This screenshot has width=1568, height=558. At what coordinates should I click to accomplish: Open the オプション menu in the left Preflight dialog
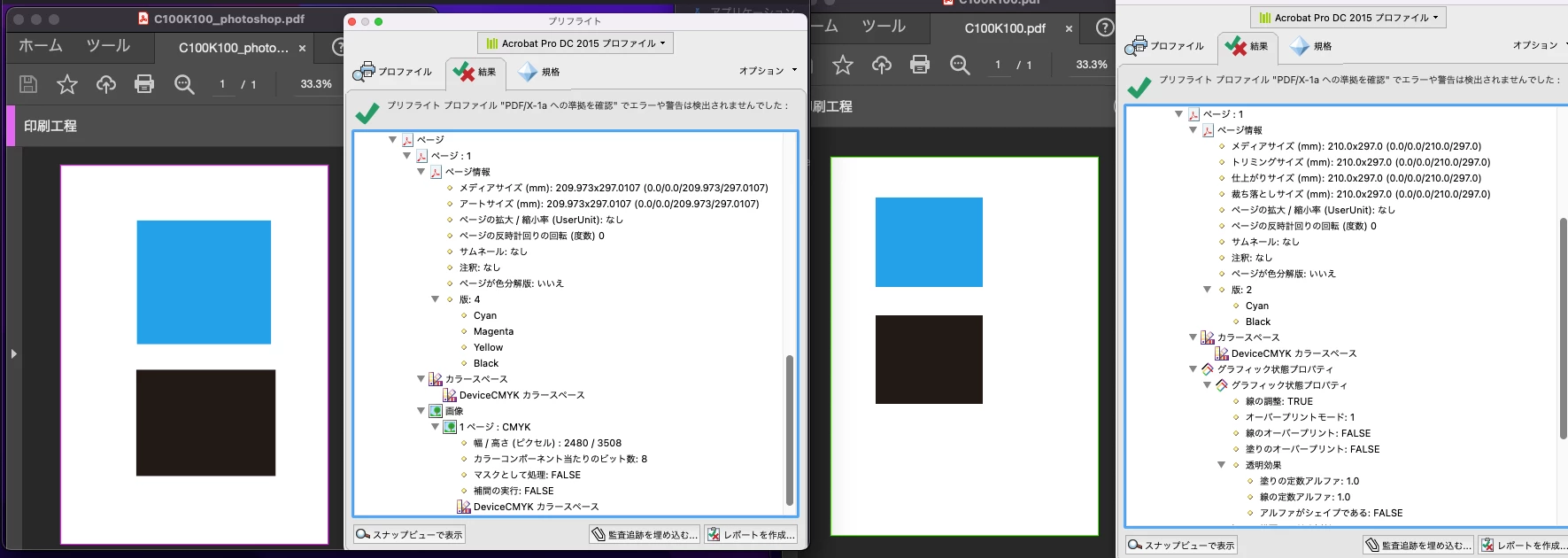coord(768,71)
